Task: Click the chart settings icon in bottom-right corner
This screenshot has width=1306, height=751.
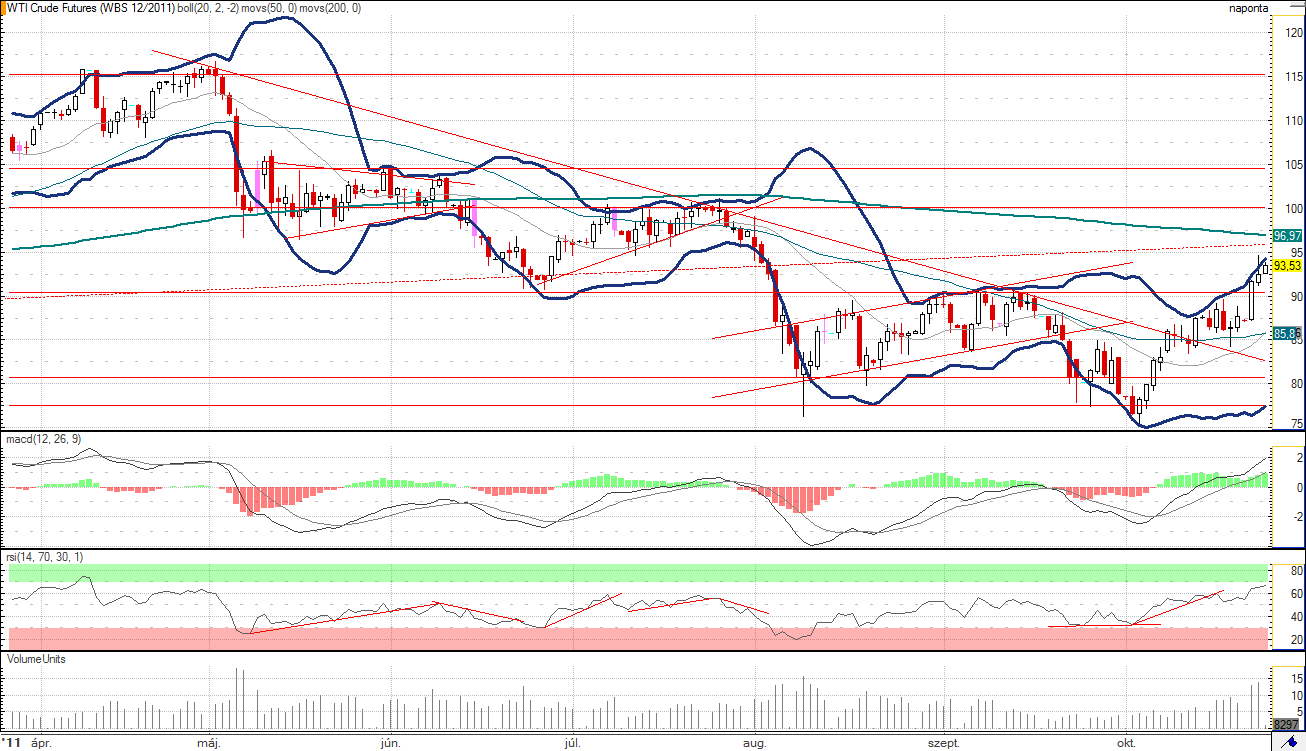Action: pyautogui.click(x=1288, y=741)
